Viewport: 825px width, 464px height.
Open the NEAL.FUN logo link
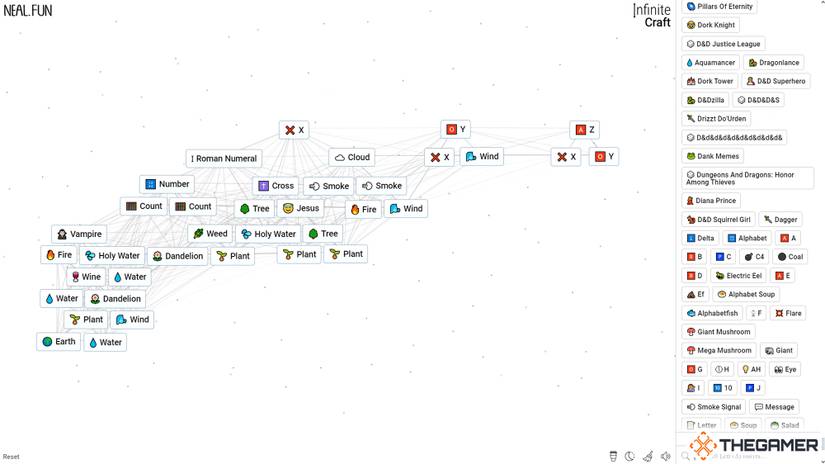point(28,11)
